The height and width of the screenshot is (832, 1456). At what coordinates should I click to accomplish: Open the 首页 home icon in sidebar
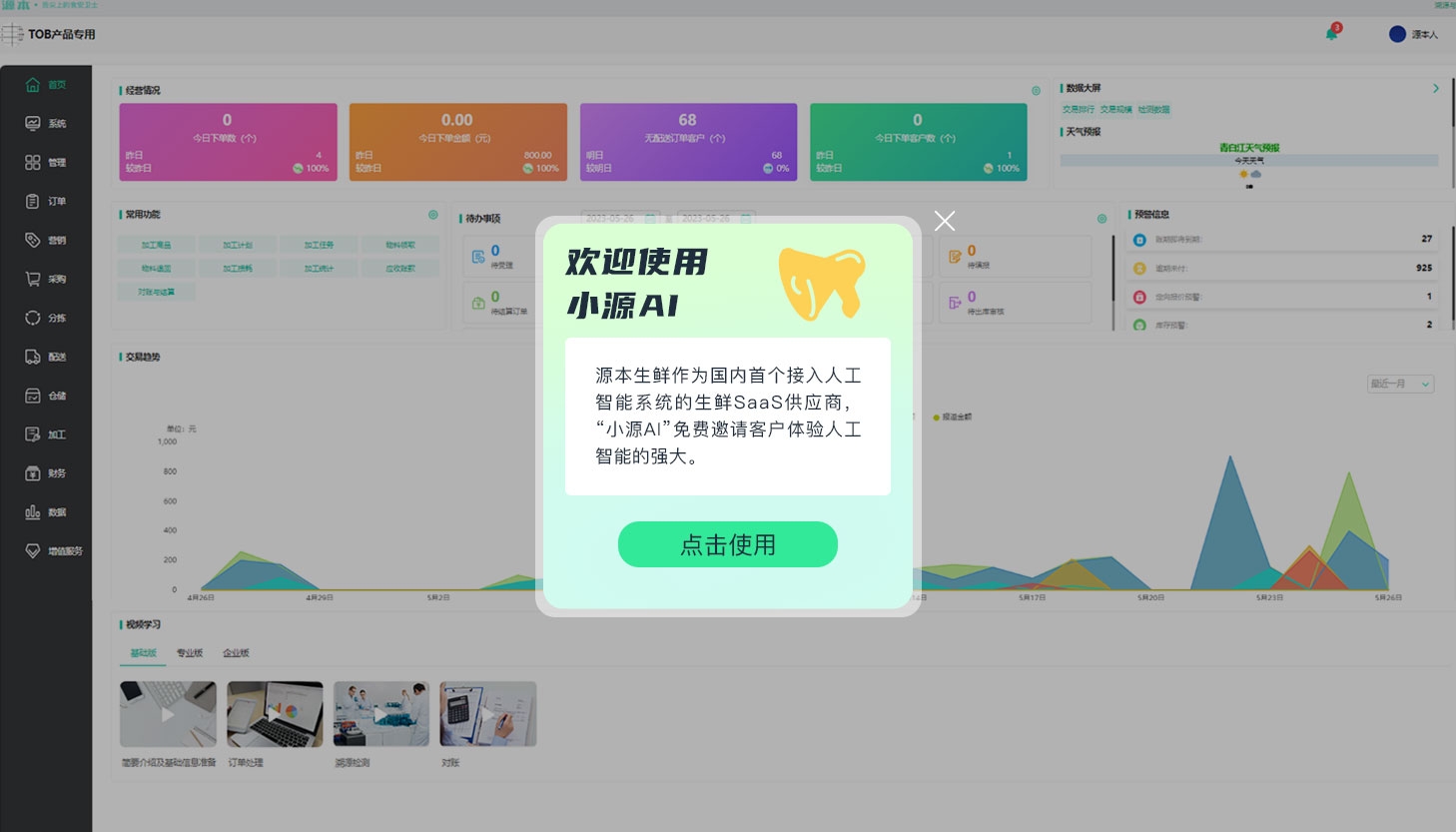point(33,85)
